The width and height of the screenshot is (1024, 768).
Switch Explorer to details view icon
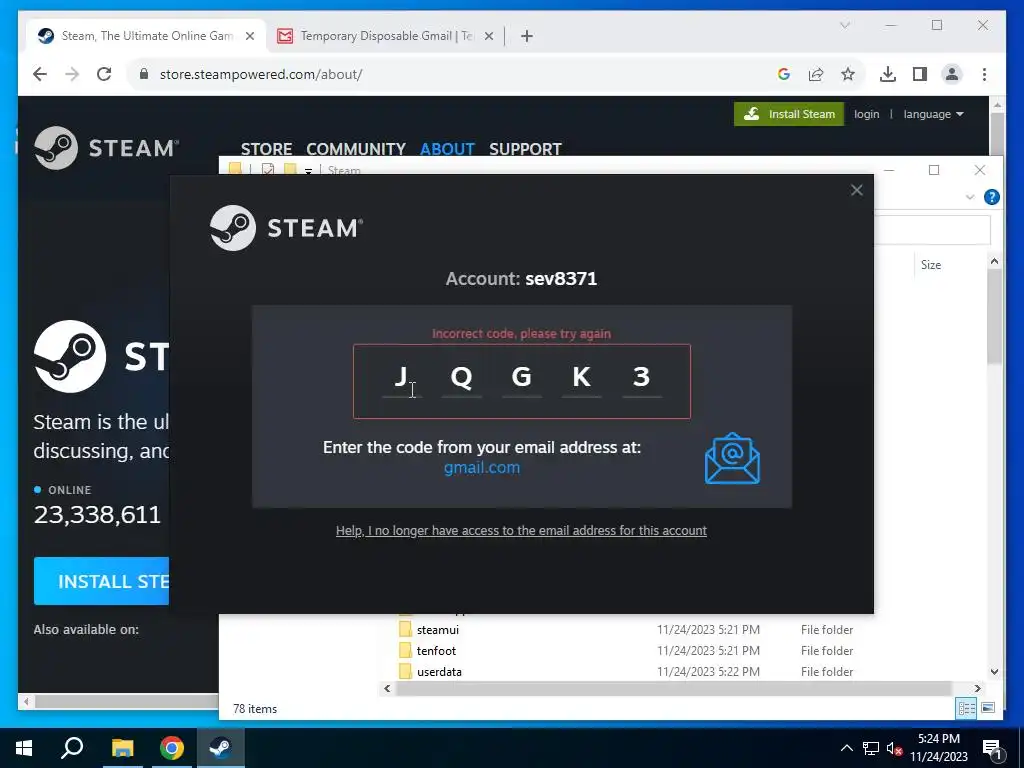(966, 708)
